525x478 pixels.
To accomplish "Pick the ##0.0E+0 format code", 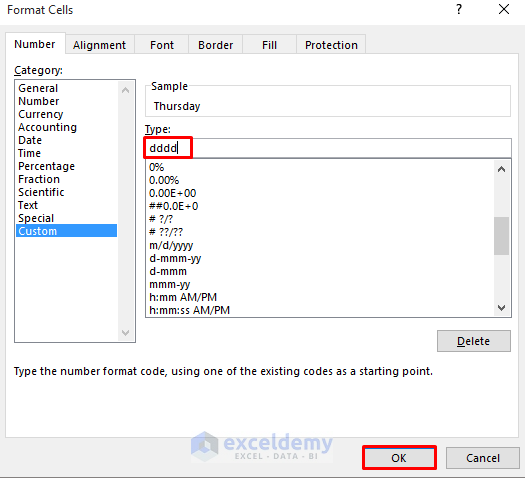I will (x=320, y=206).
